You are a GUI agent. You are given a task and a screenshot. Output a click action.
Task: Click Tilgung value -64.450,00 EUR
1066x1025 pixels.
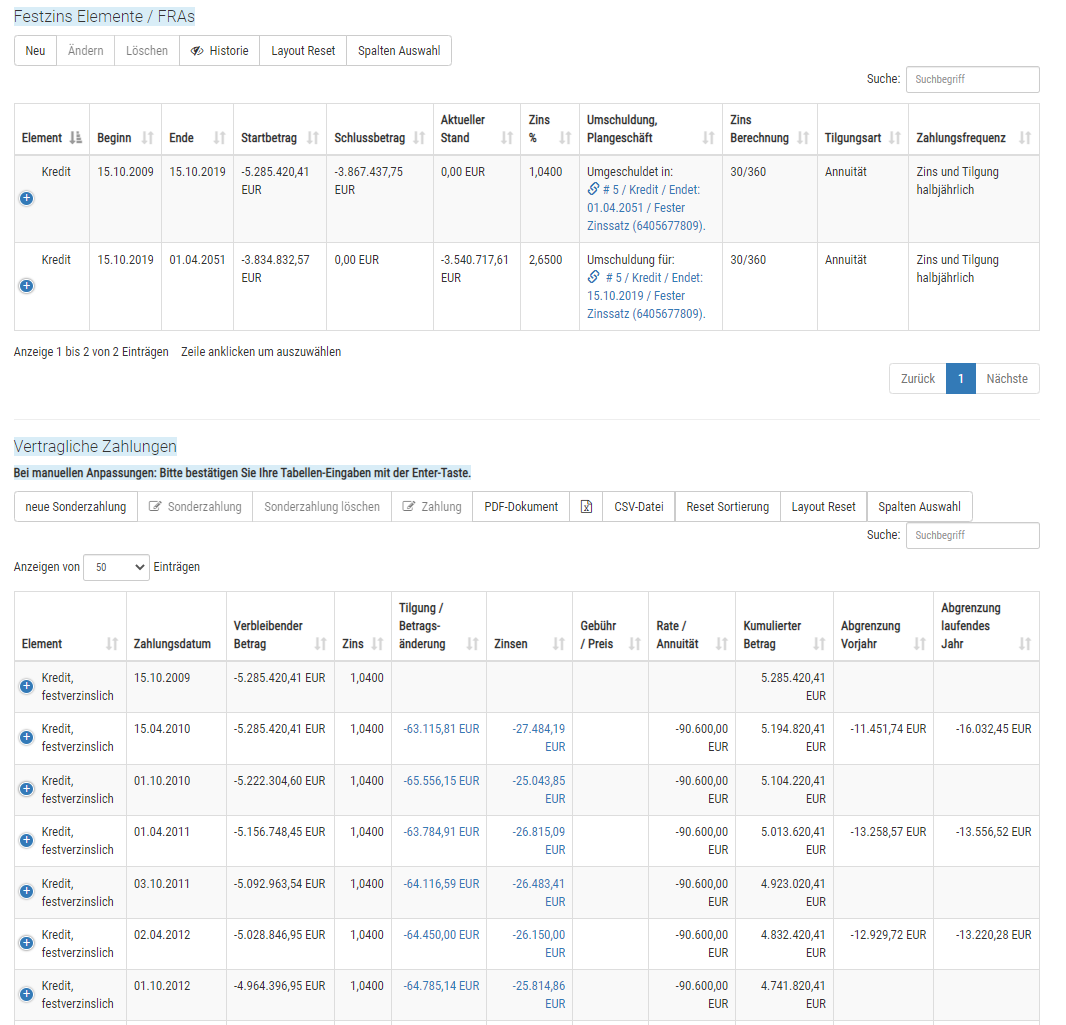pyautogui.click(x=441, y=935)
